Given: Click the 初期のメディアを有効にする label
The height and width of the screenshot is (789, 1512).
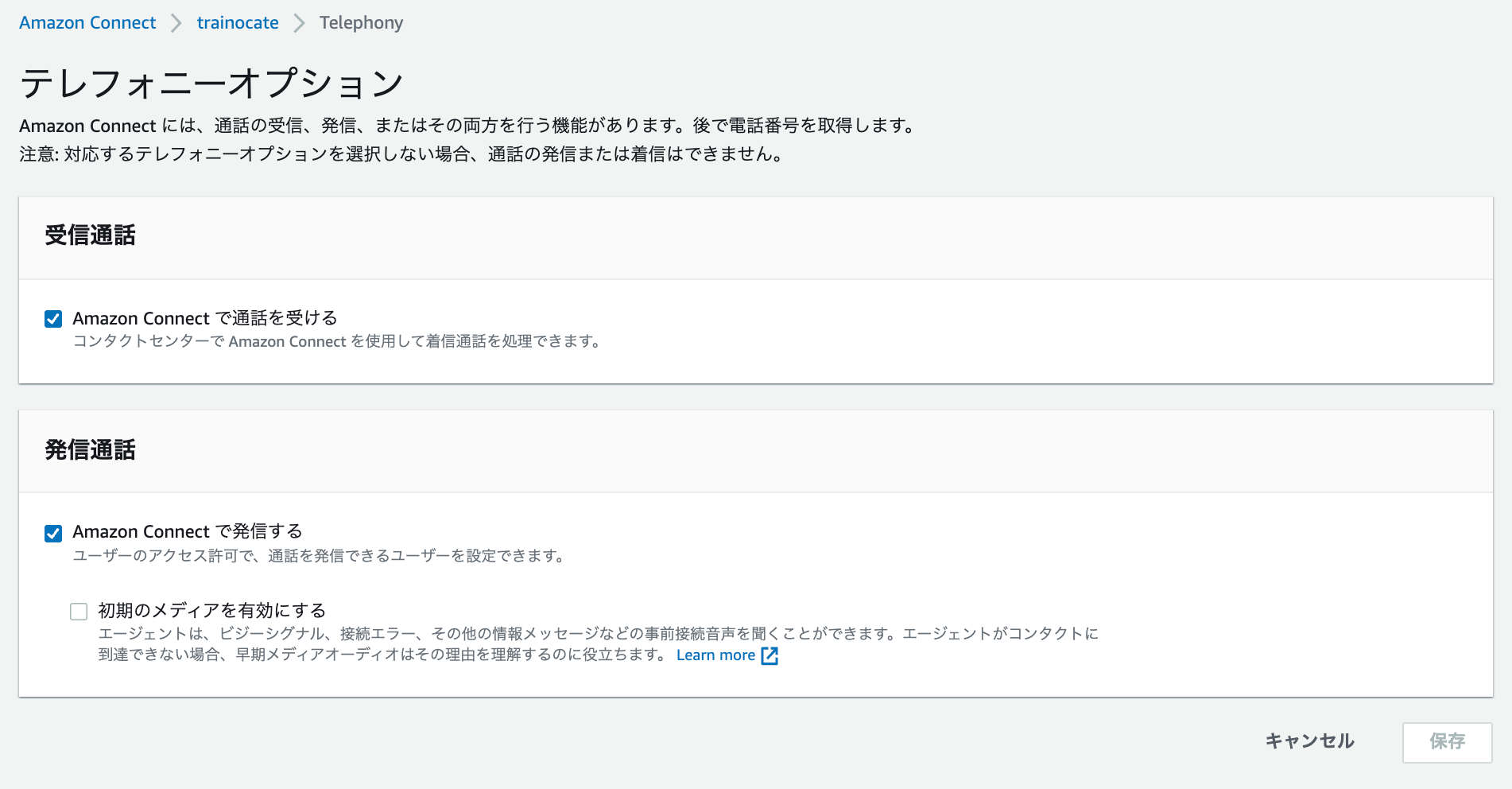Looking at the screenshot, I should coord(212,610).
